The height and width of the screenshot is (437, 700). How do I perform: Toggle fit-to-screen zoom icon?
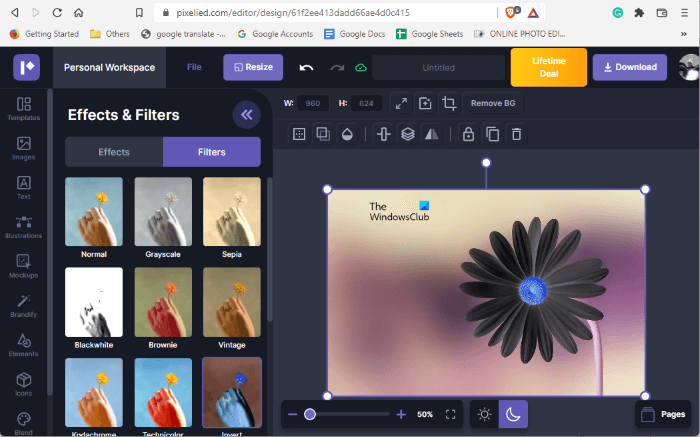tap(450, 414)
